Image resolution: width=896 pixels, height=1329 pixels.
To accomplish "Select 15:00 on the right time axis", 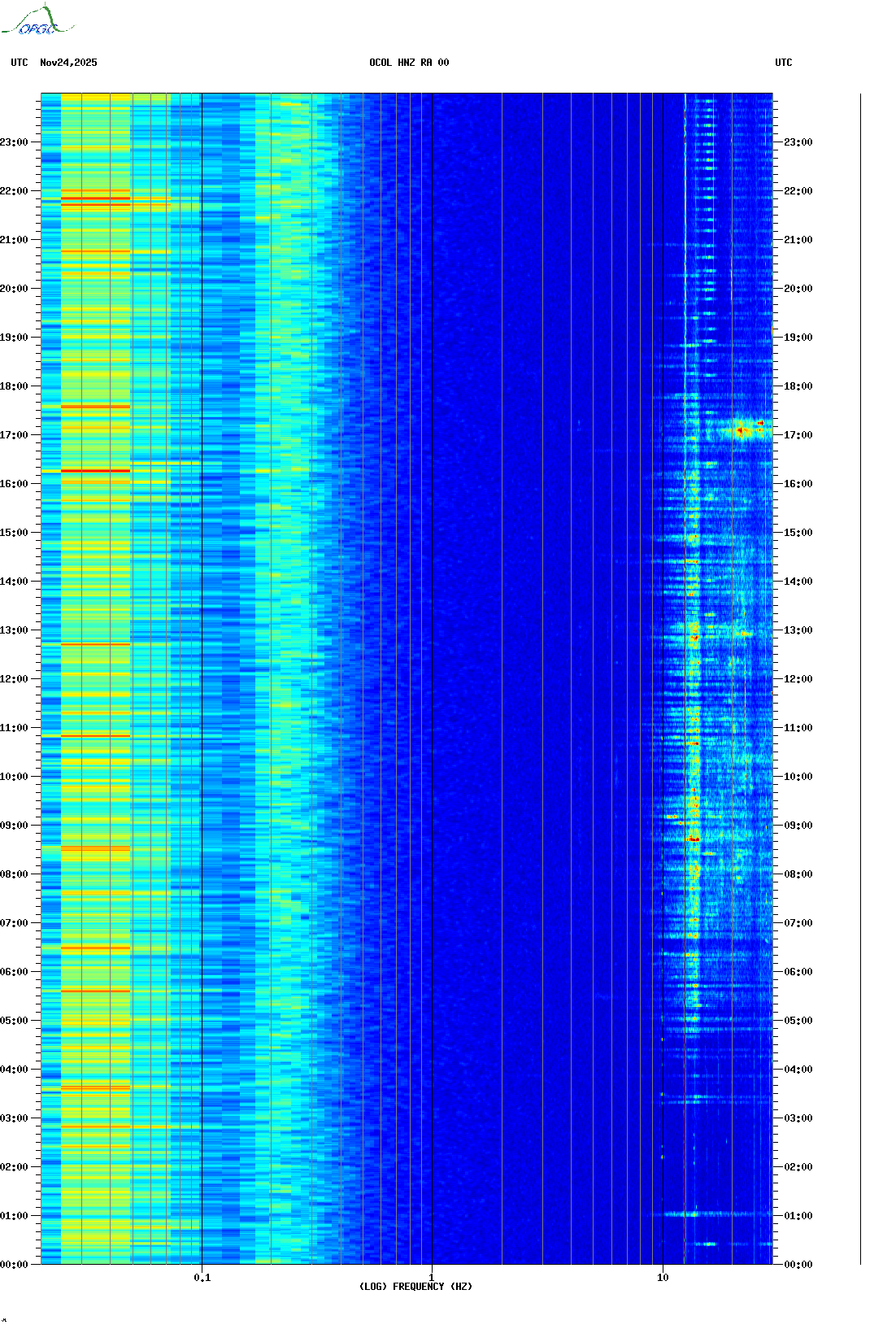I will pyautogui.click(x=798, y=533).
